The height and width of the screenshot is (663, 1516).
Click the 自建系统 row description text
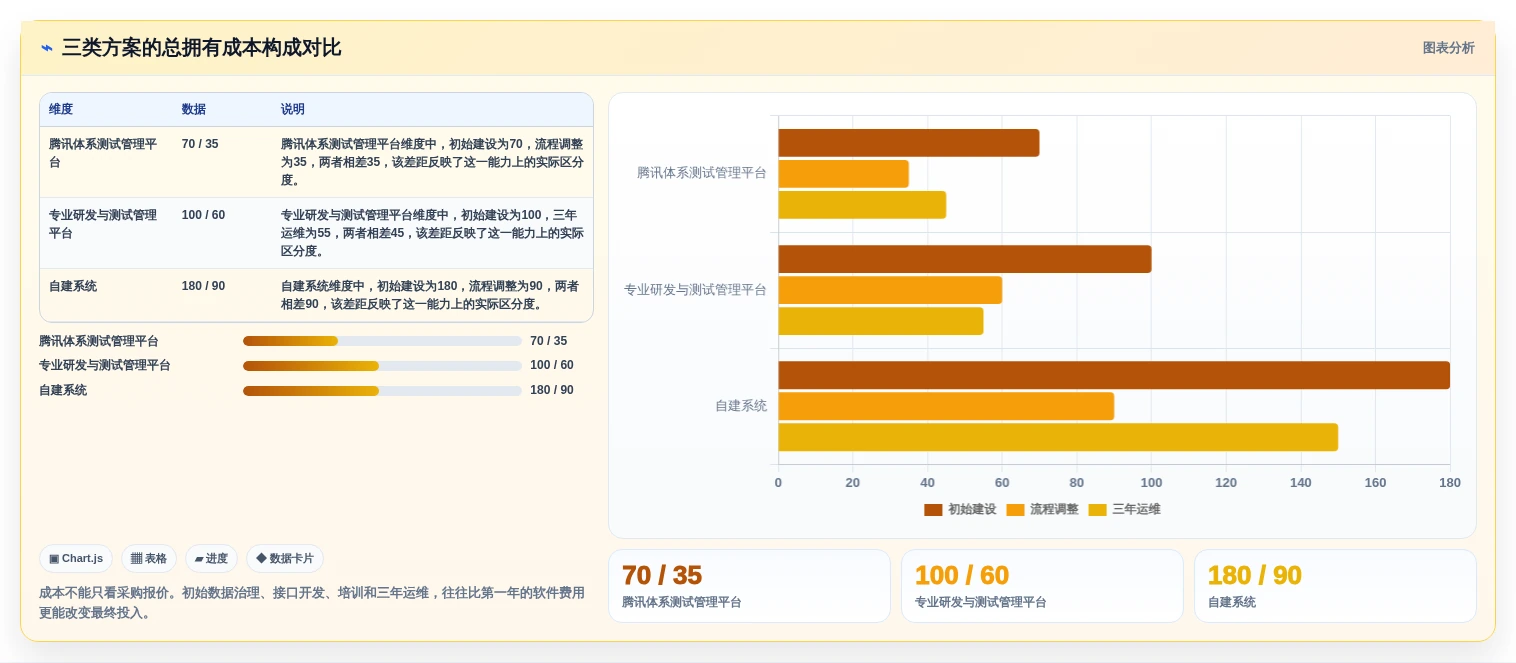tap(430, 295)
